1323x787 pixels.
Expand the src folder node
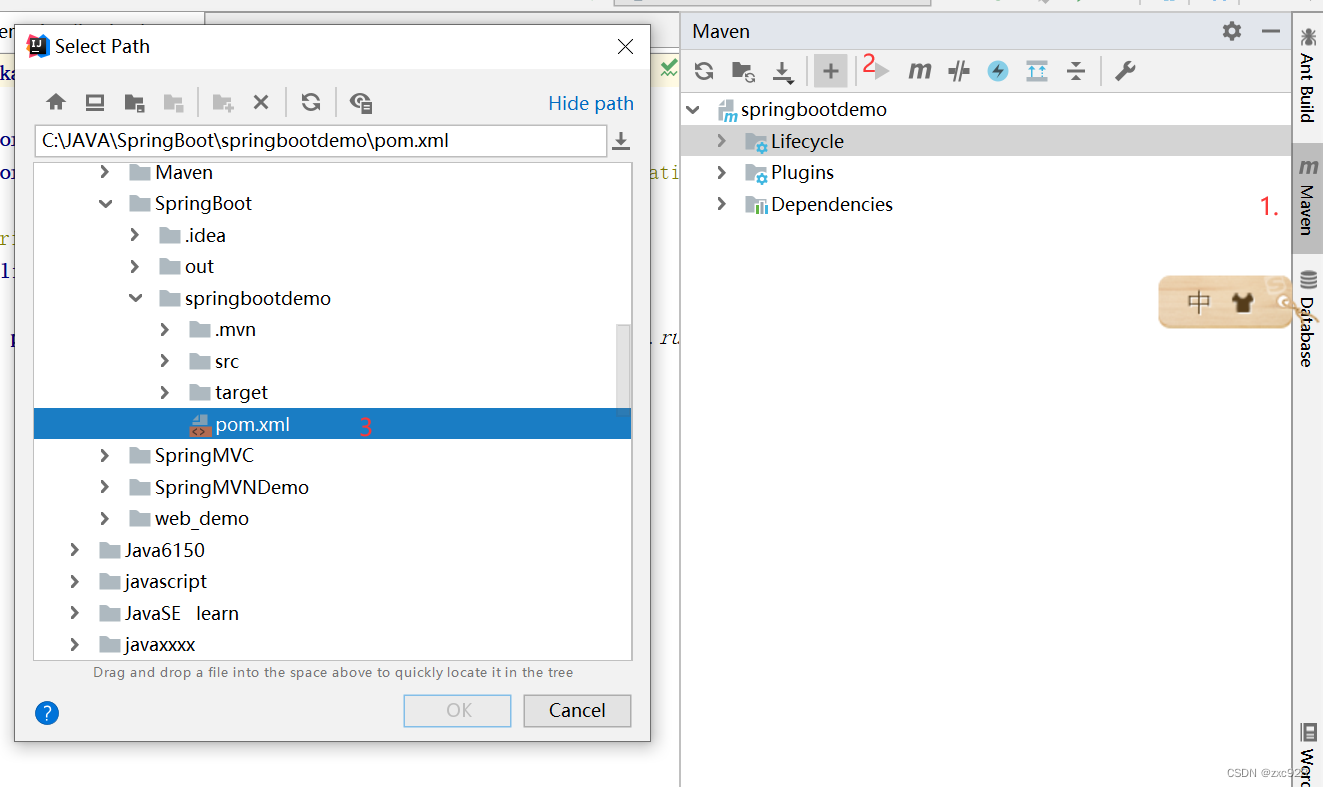(165, 361)
